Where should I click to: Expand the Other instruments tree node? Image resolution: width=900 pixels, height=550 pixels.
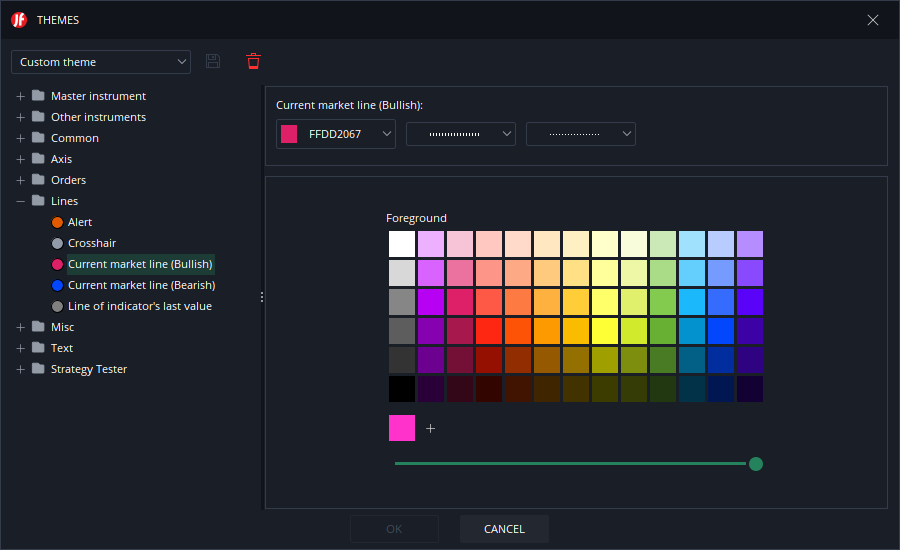click(21, 117)
